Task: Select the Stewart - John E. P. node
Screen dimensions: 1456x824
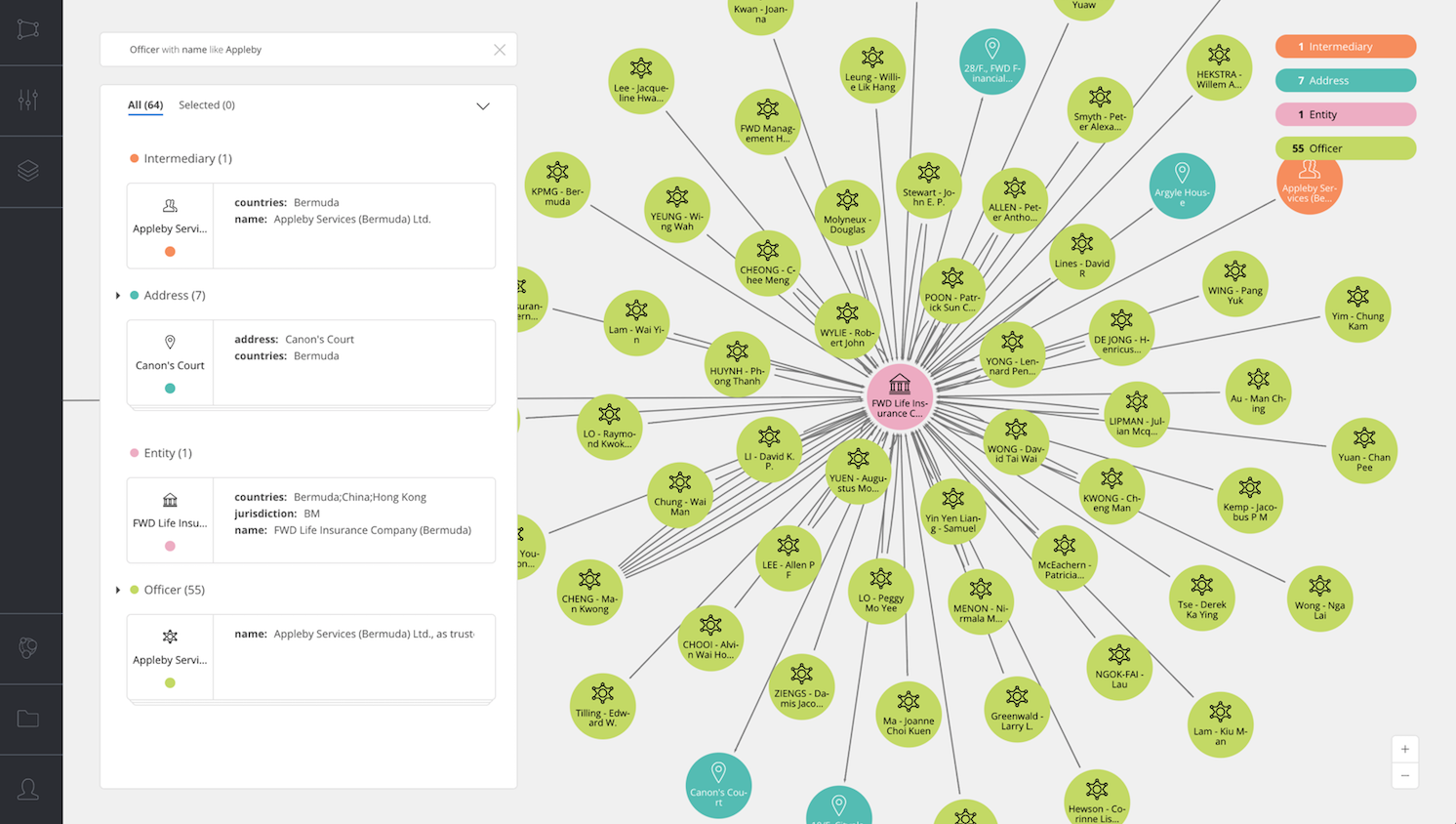Action: point(929,185)
